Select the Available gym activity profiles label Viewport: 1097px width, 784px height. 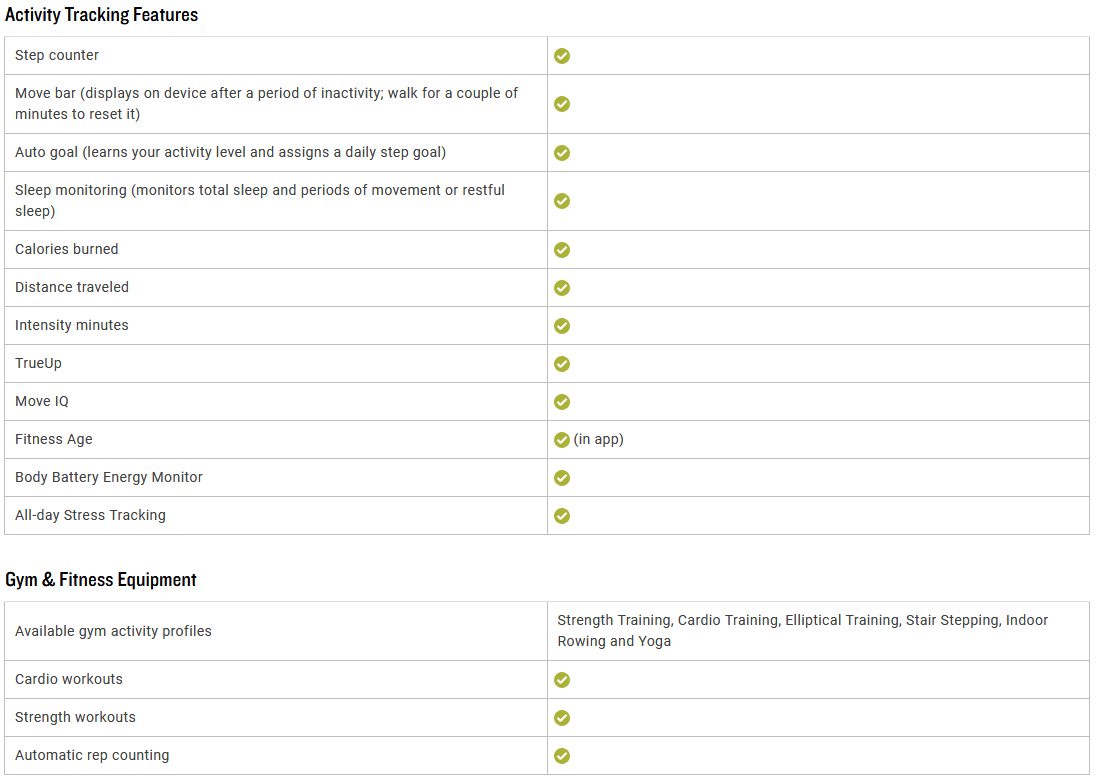point(113,631)
